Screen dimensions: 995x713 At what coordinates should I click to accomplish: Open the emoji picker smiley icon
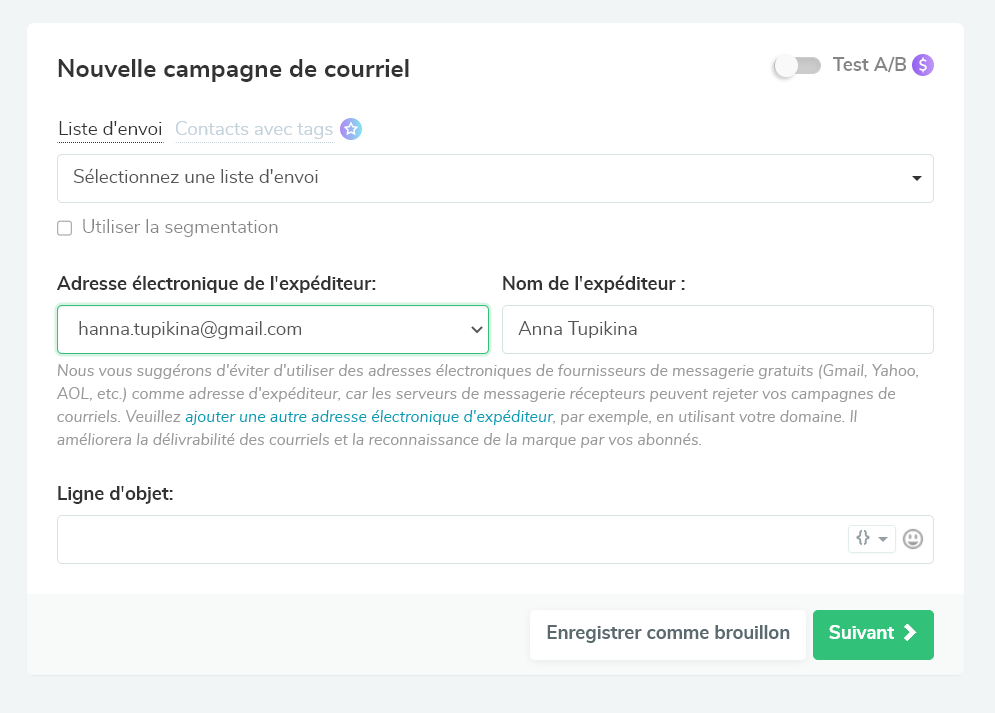(913, 539)
